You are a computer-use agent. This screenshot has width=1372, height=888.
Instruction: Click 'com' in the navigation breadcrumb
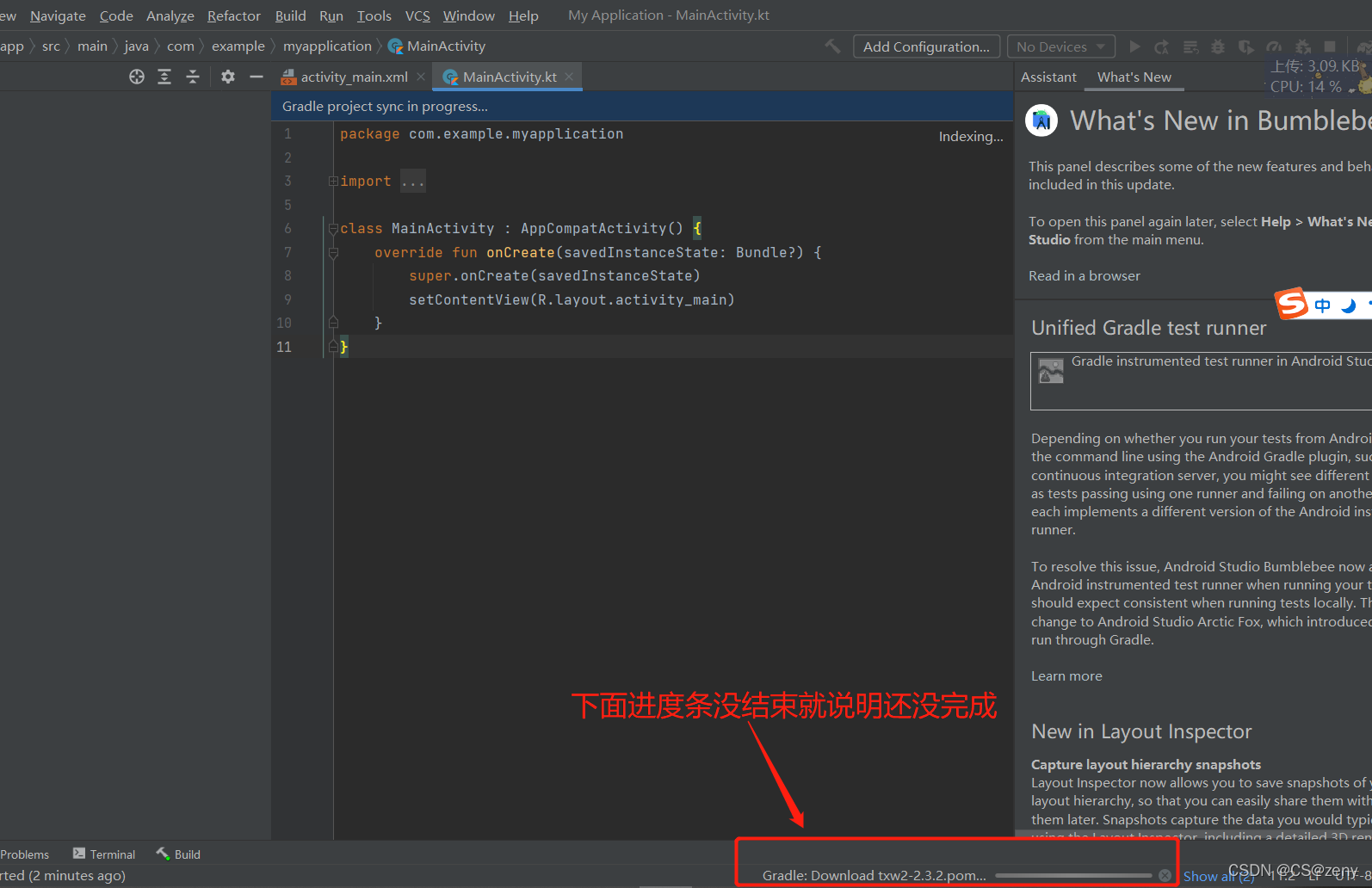pyautogui.click(x=181, y=46)
